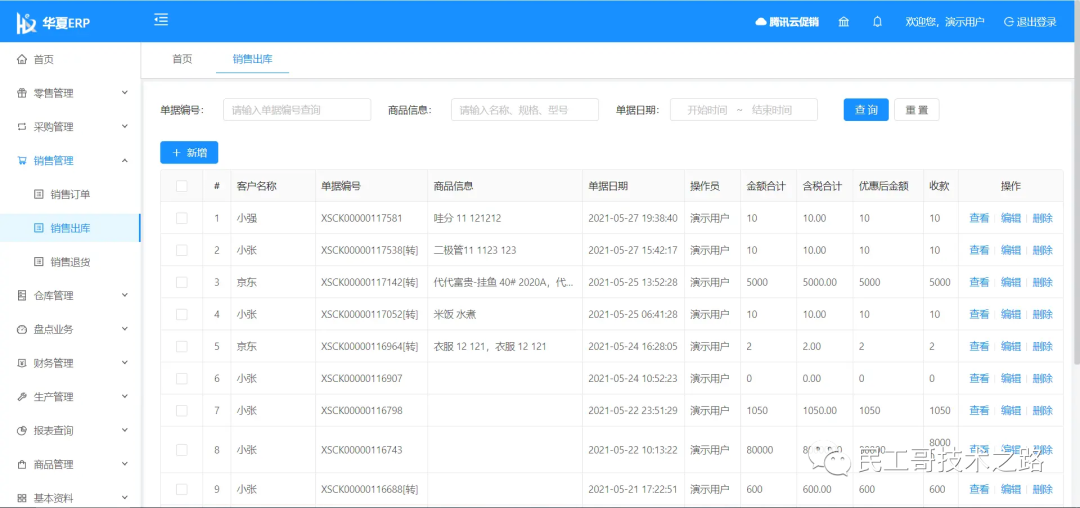Click the pie chart icon for 报表查询
1080x508 pixels.
[x=22, y=431]
